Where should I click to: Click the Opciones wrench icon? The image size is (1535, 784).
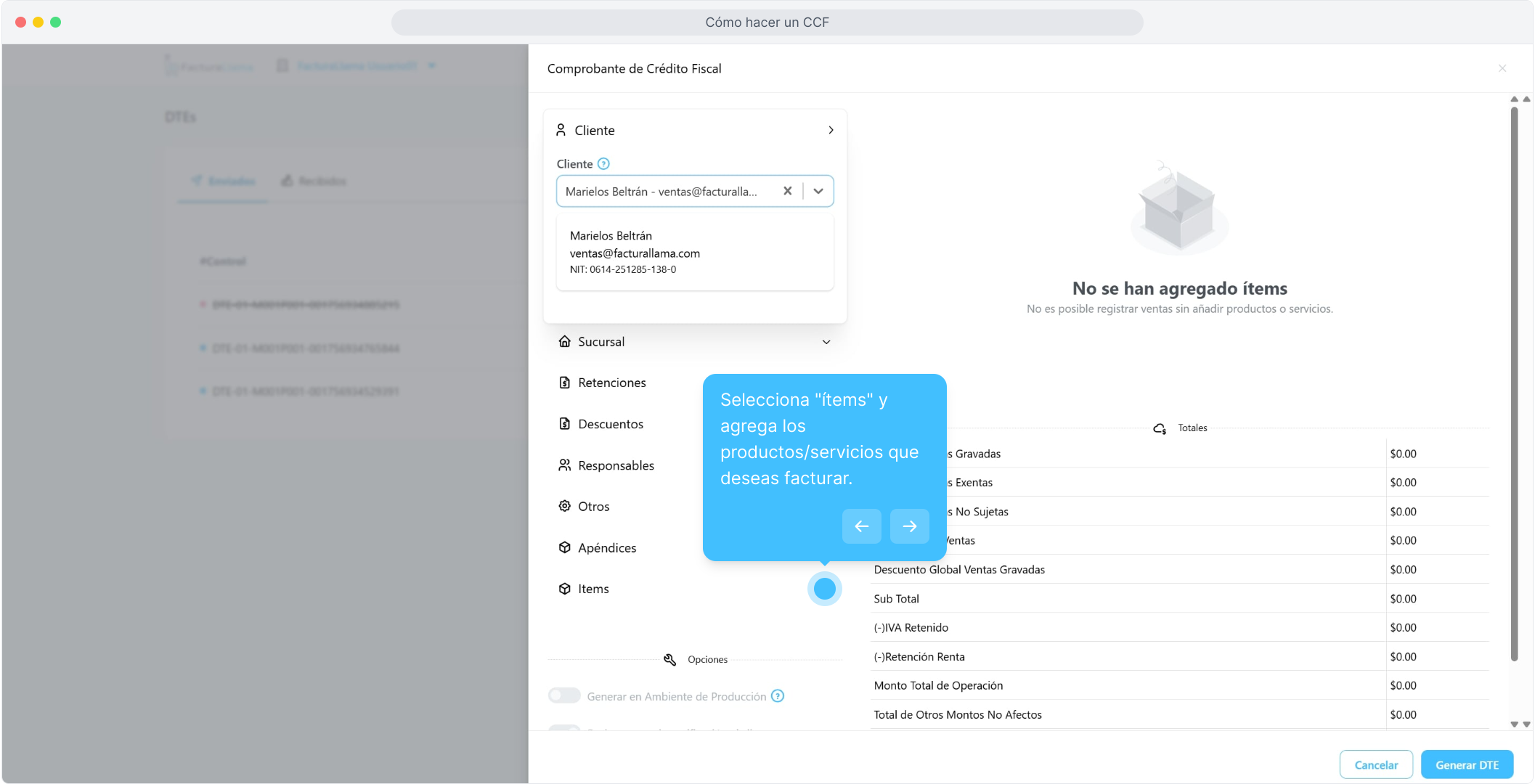point(669,659)
